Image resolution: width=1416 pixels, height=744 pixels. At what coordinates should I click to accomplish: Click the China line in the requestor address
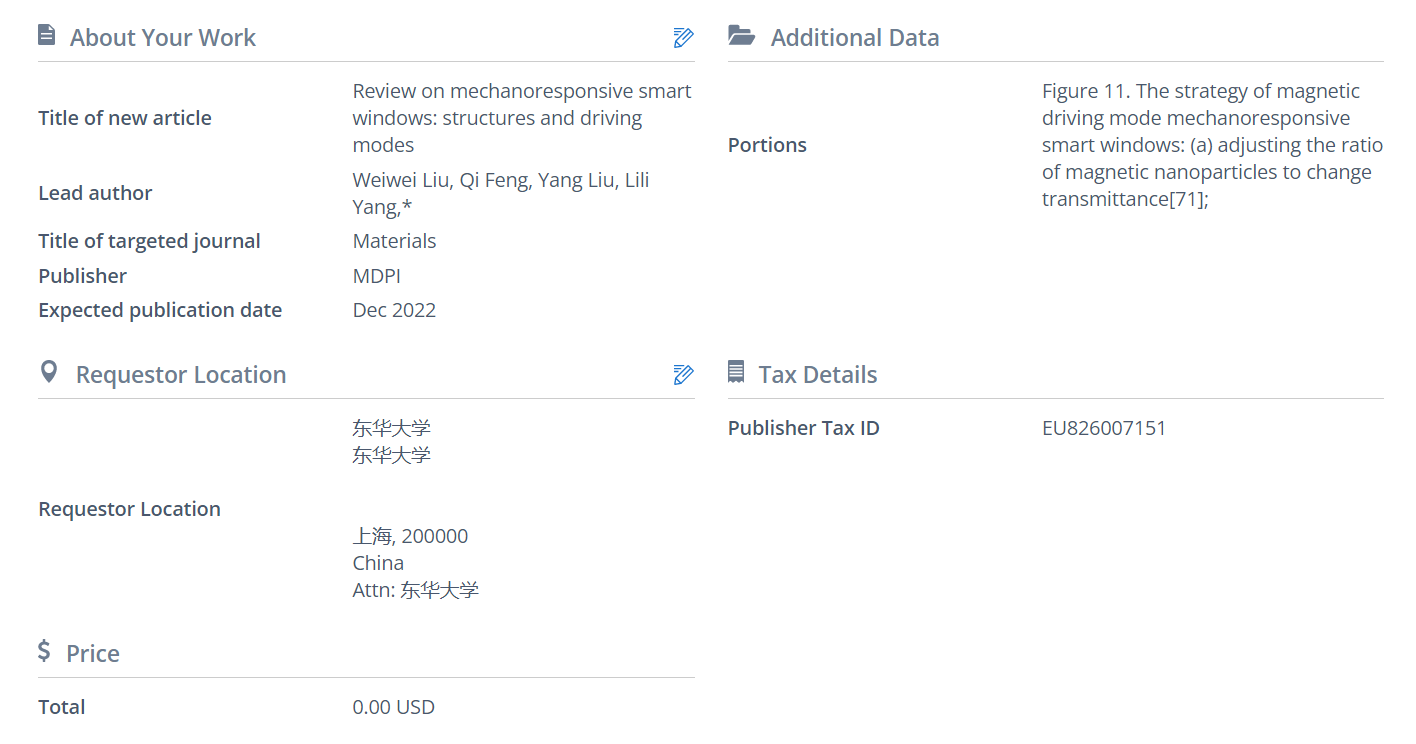[x=378, y=563]
